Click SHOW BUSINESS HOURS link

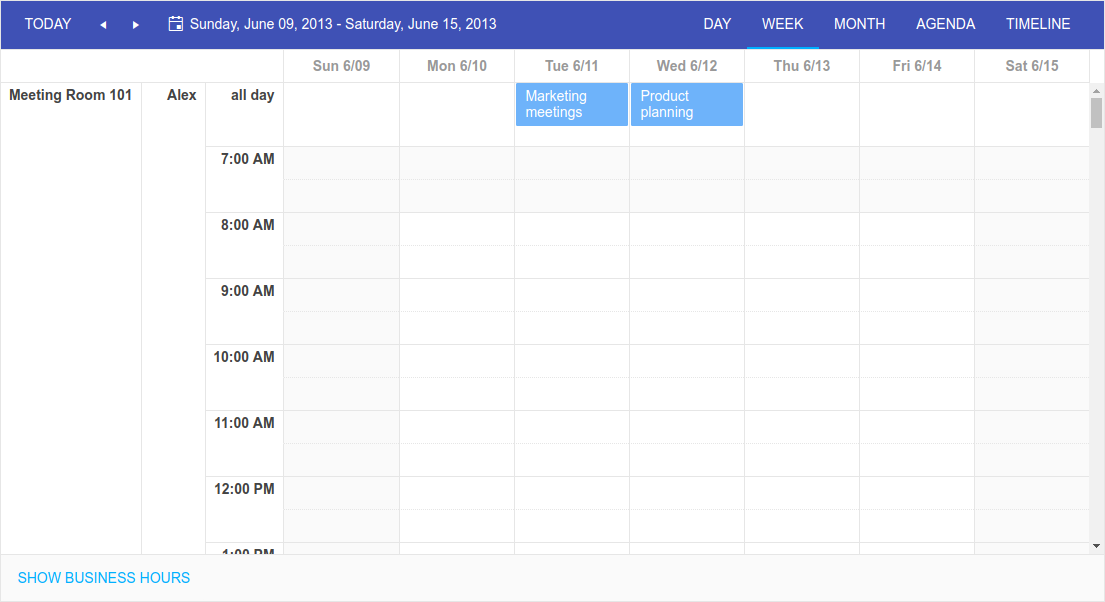[104, 578]
